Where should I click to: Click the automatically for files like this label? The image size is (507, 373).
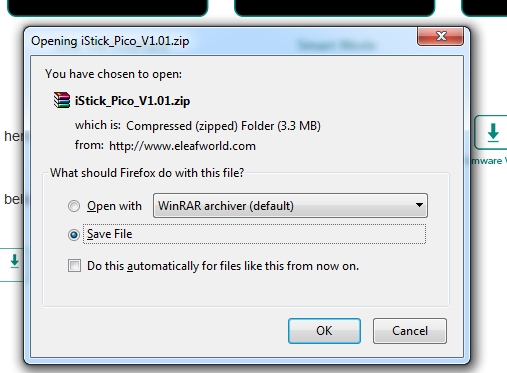click(x=223, y=266)
